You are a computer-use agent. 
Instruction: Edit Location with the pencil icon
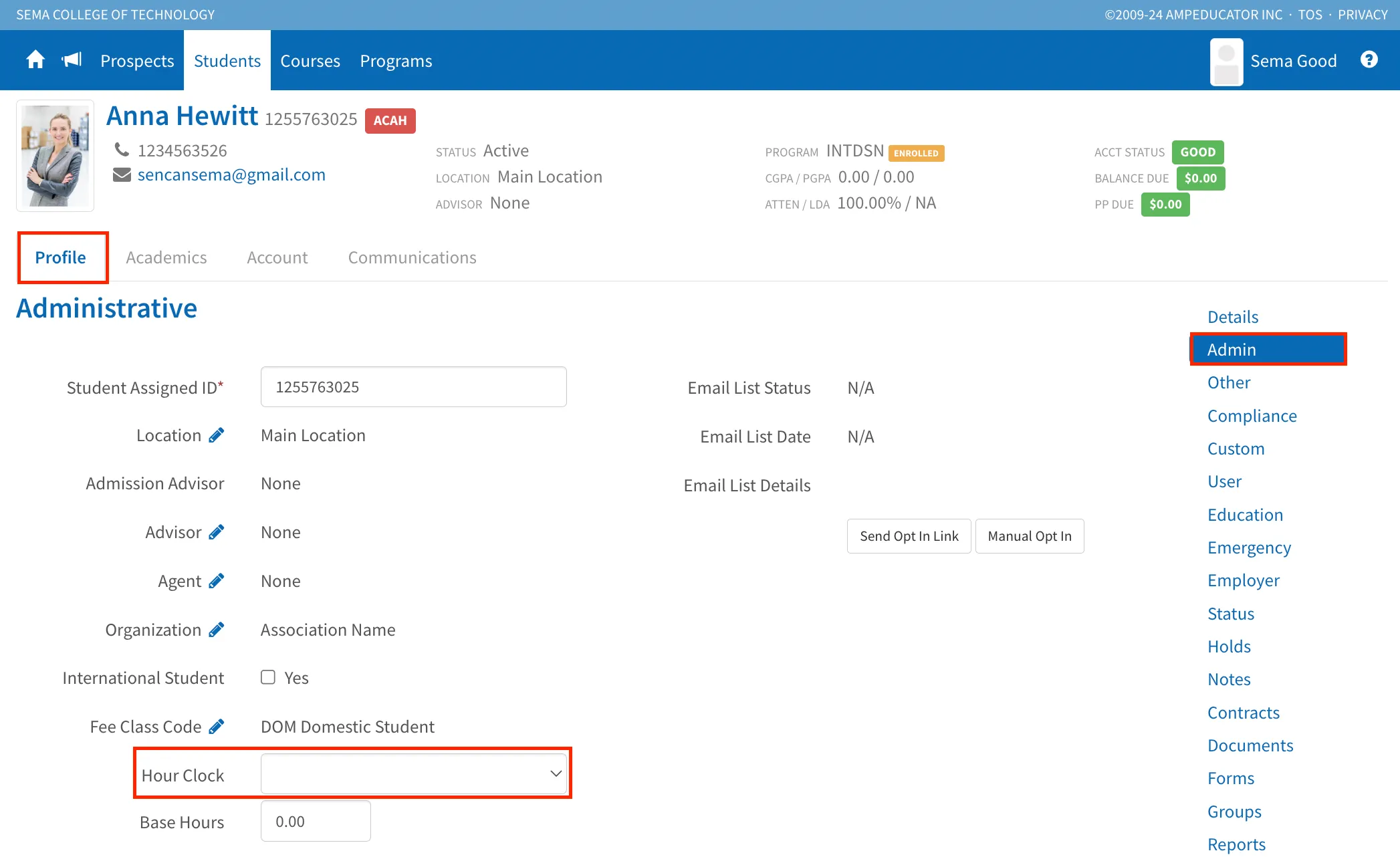(x=216, y=435)
